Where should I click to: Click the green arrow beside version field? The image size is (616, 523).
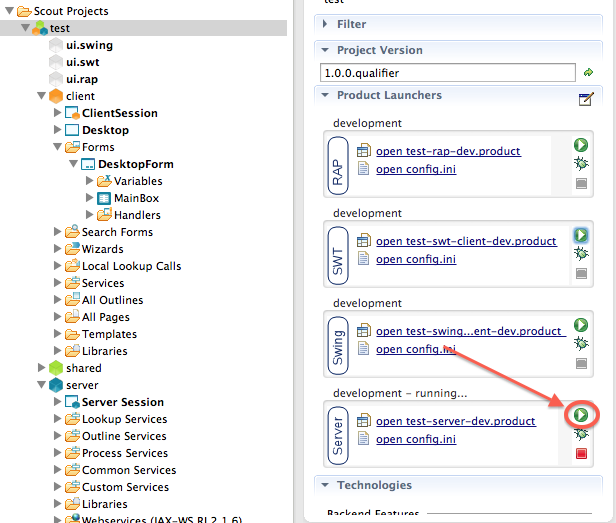pos(589,73)
